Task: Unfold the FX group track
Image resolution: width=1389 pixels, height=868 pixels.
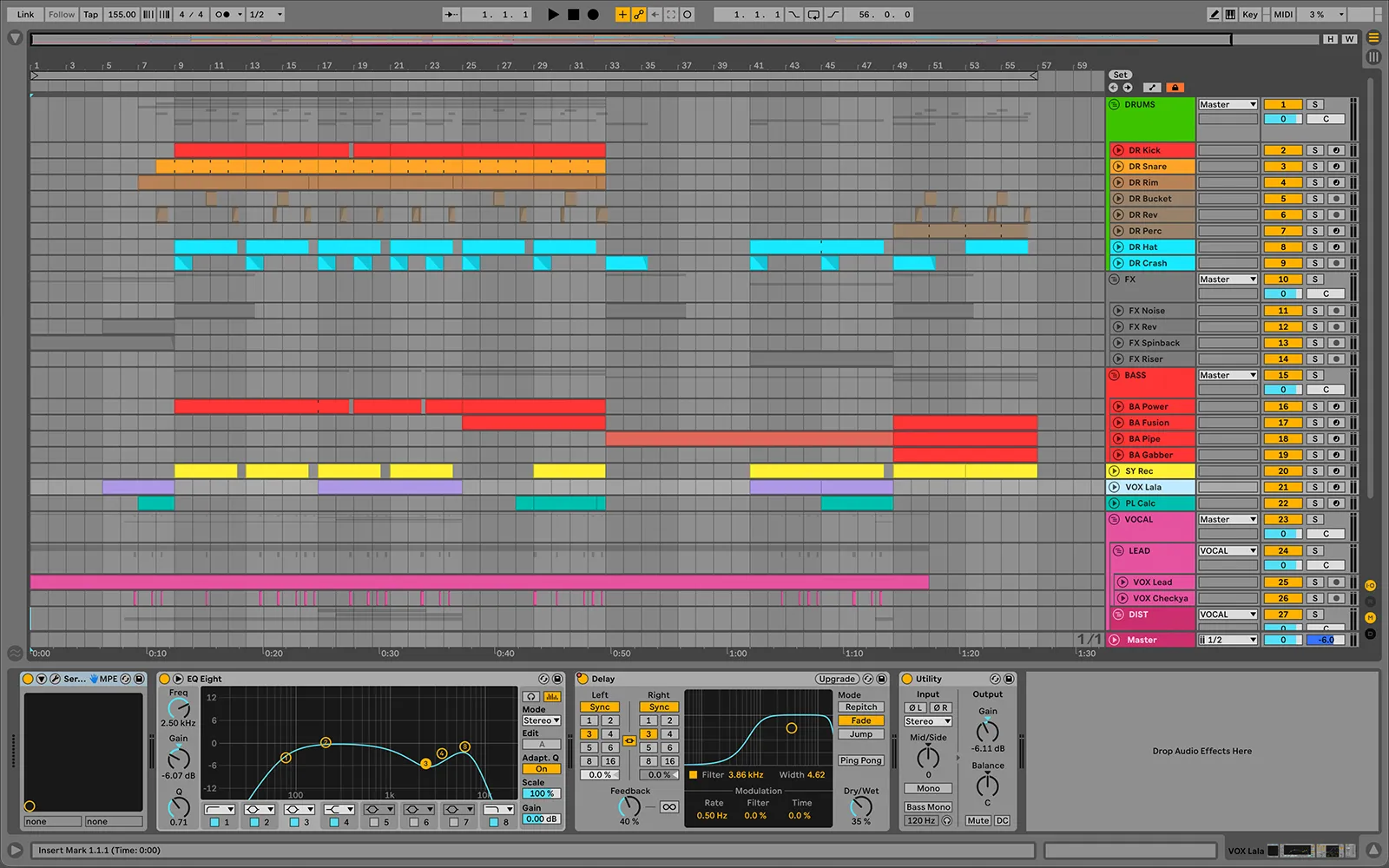Action: (1115, 279)
